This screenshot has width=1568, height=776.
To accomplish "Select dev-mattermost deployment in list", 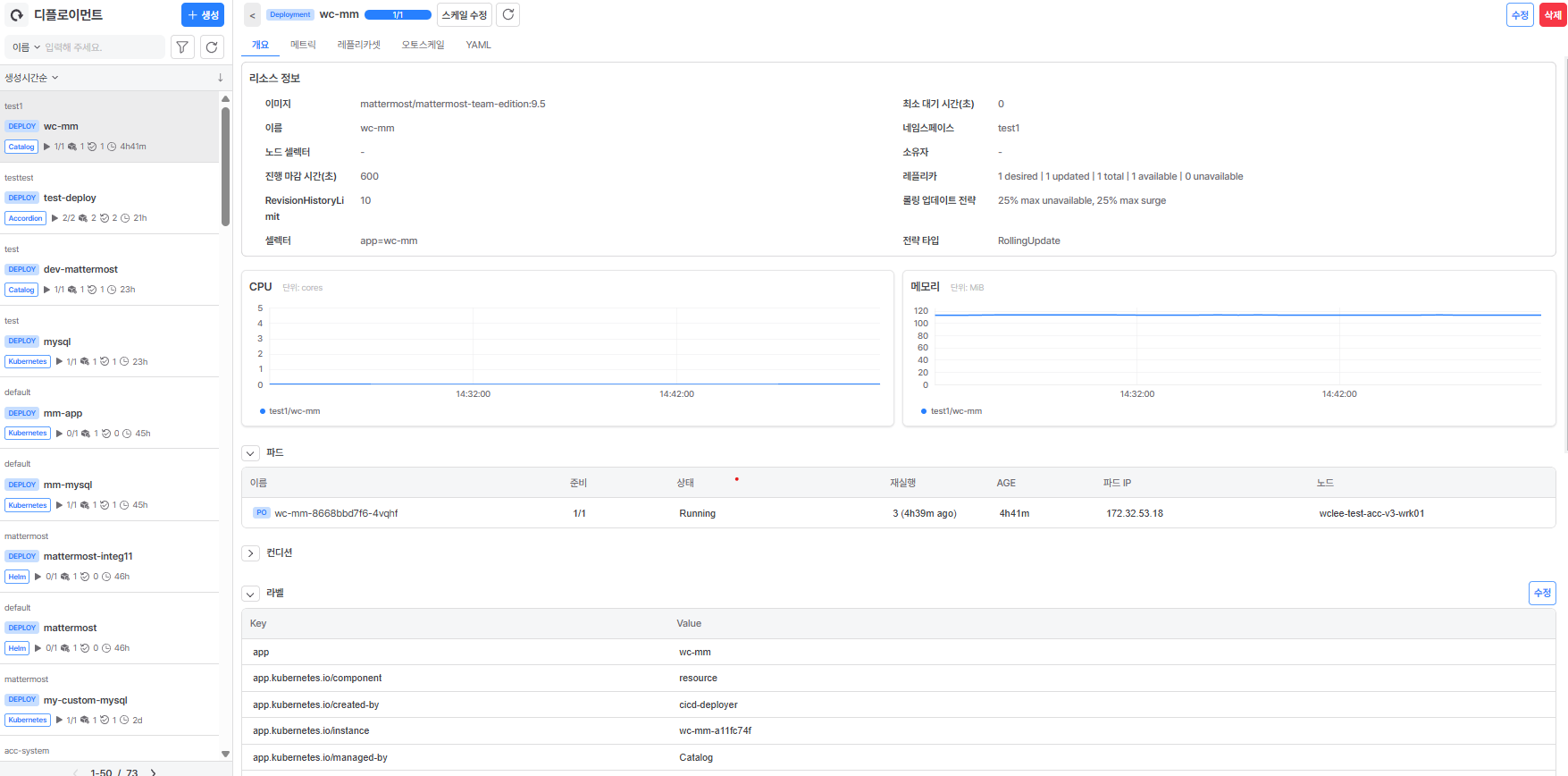I will click(109, 270).
